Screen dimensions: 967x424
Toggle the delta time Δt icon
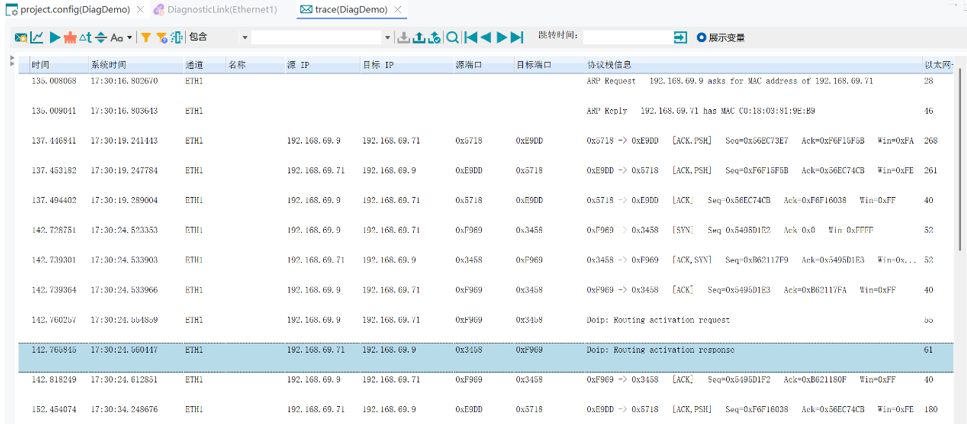point(85,38)
